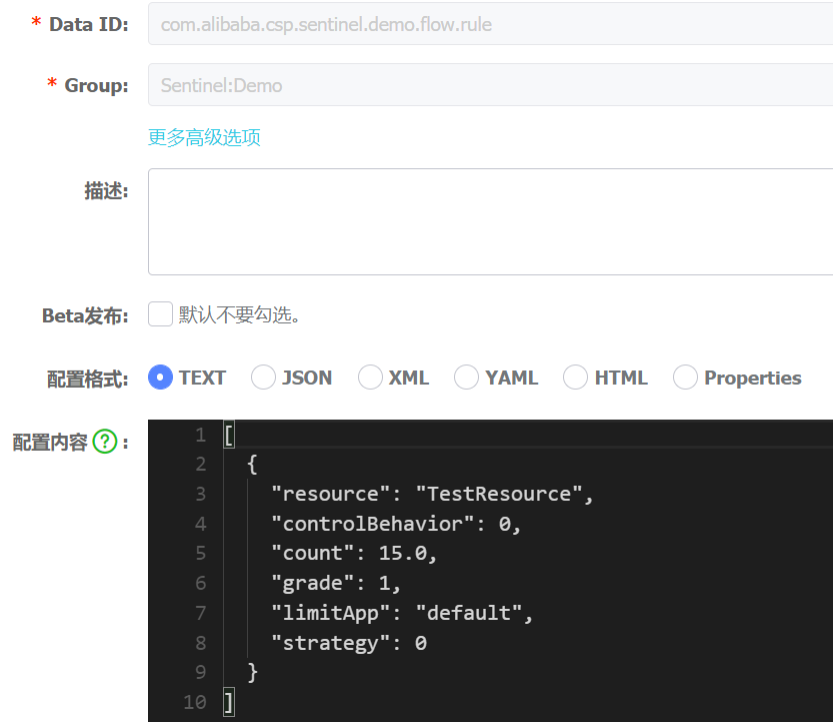Image resolution: width=833 pixels, height=722 pixels.
Task: Choose the YAML format option
Action: [466, 377]
